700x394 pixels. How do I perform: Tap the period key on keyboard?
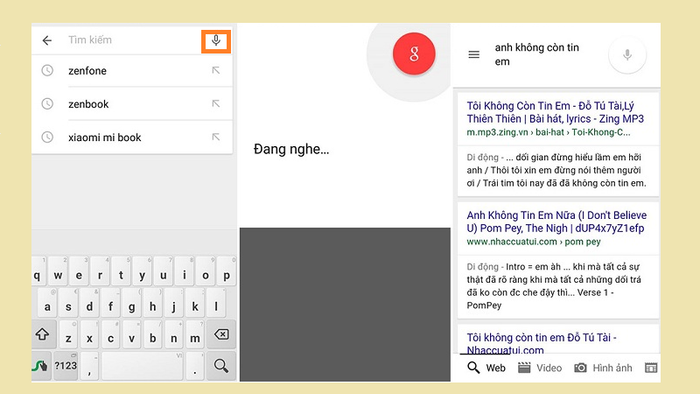coord(195,366)
